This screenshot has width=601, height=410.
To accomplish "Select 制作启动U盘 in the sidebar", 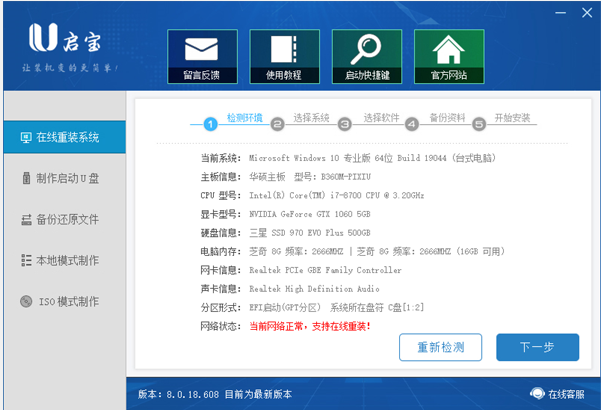I will coord(65,178).
